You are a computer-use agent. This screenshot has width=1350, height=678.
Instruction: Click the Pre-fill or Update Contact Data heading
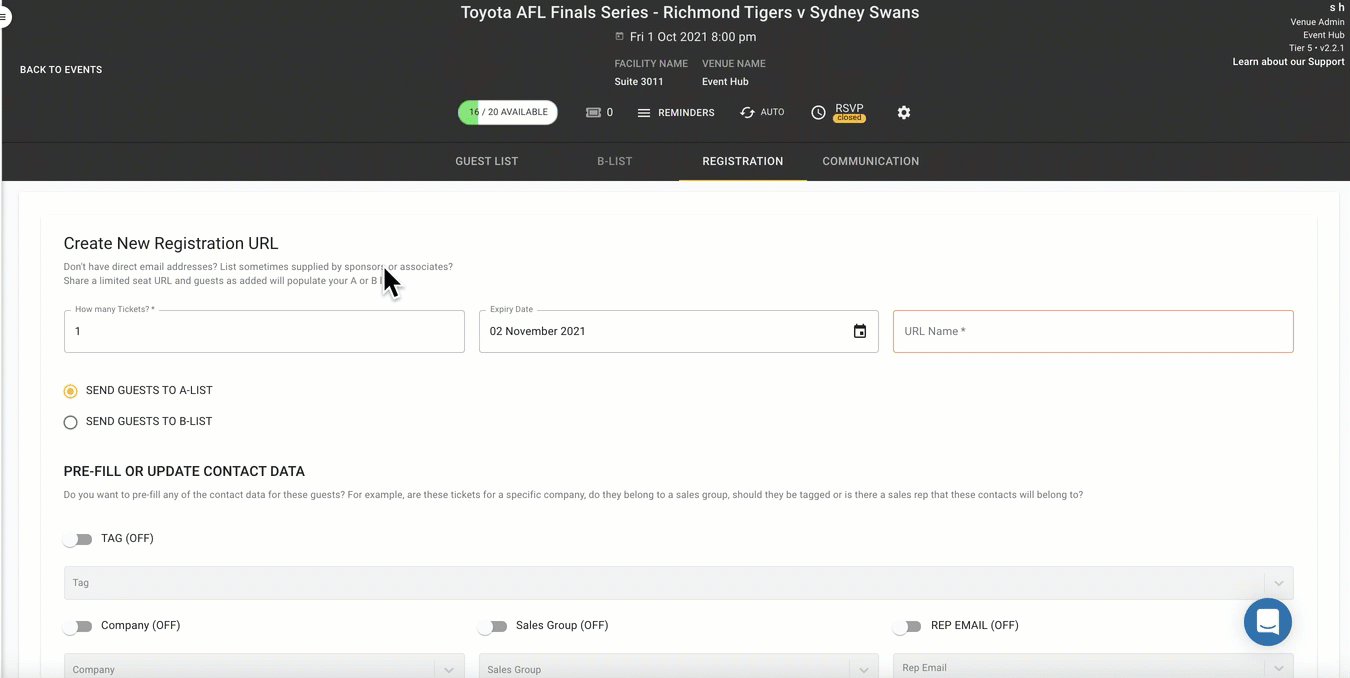[x=184, y=471]
